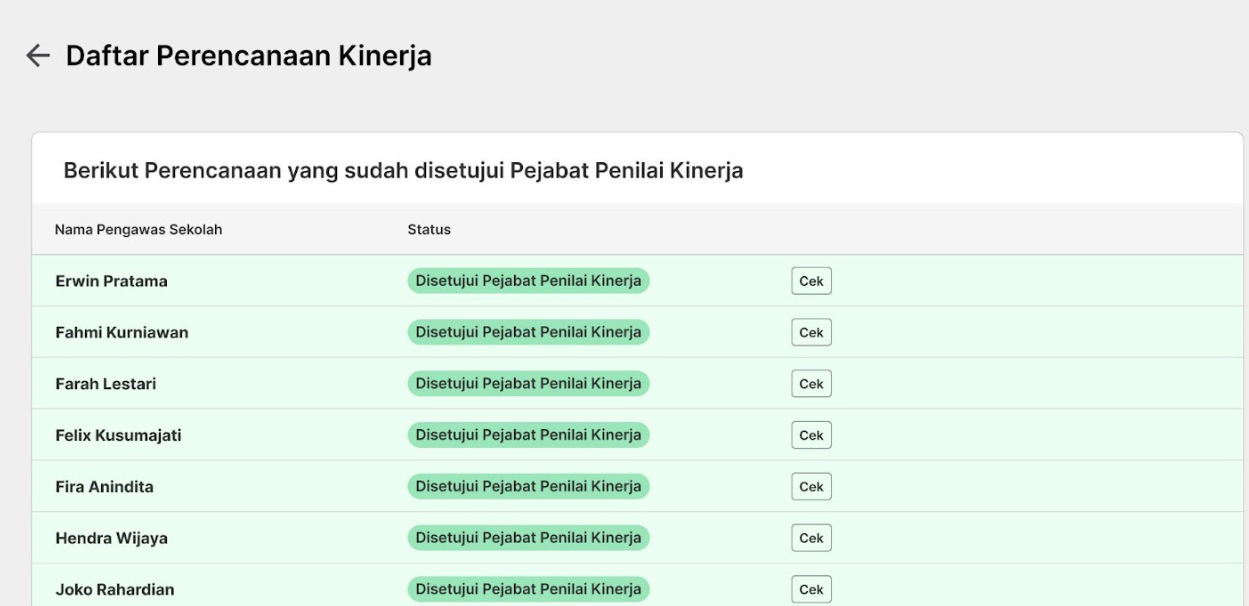Click the Joko Rahardian name
This screenshot has width=1249, height=606.
pyautogui.click(x=115, y=591)
